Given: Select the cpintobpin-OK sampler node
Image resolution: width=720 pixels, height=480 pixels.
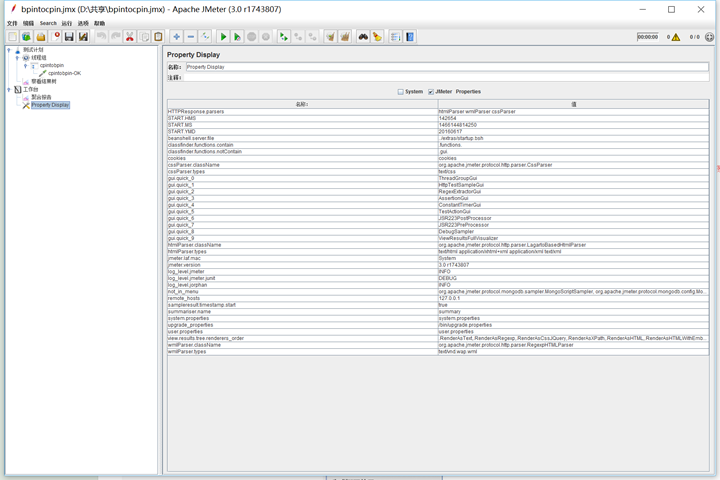Looking at the screenshot, I should click(x=65, y=73).
